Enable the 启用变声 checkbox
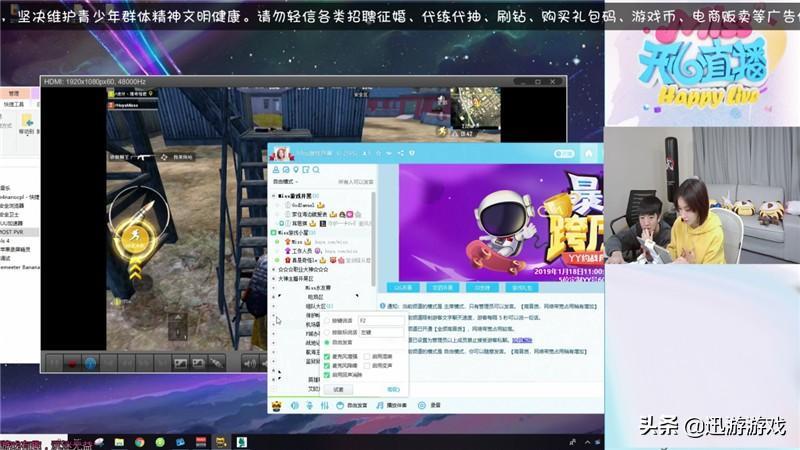This screenshot has width=800, height=450. coord(367,365)
